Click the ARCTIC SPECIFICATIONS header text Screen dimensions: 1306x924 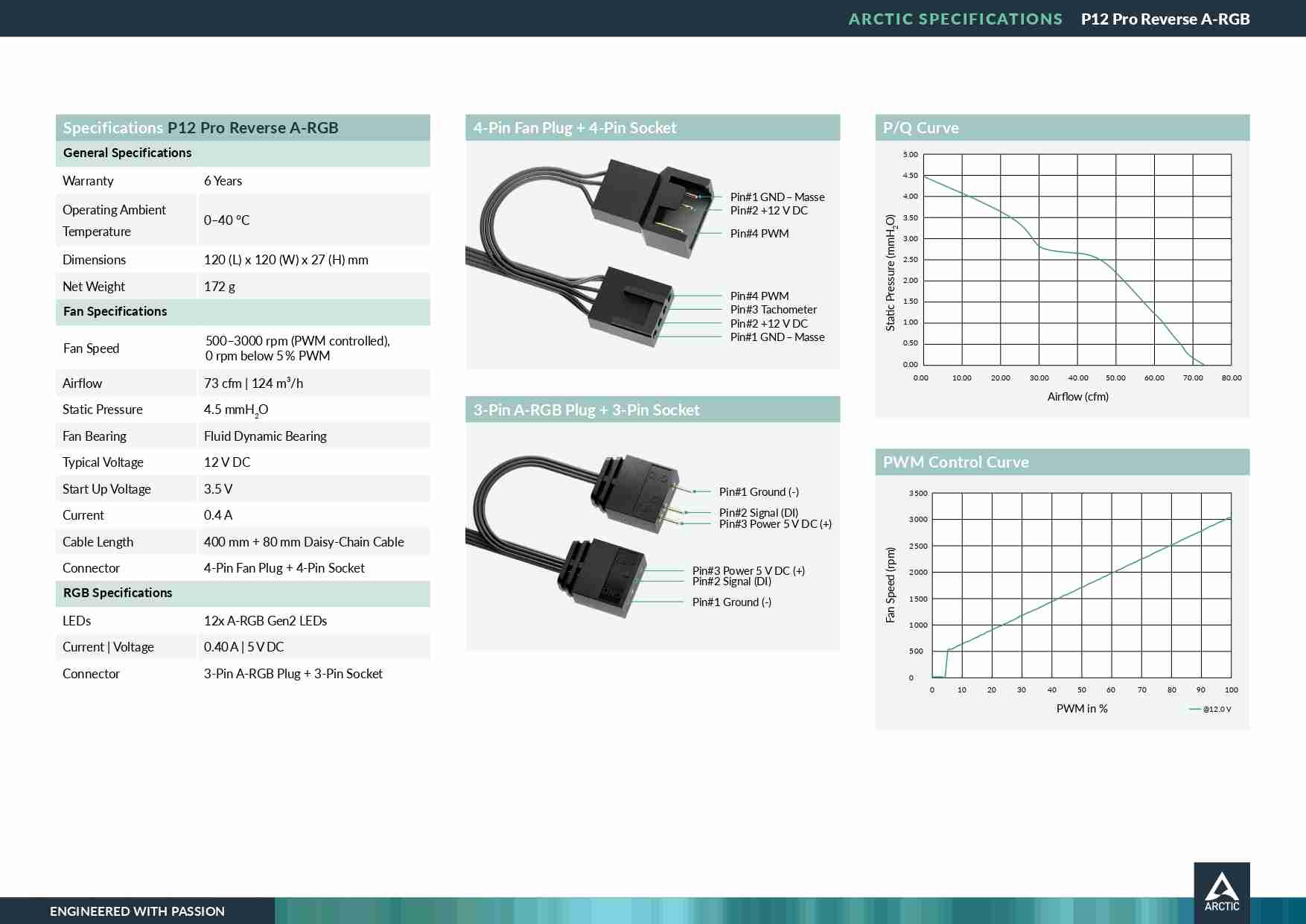pyautogui.click(x=955, y=19)
